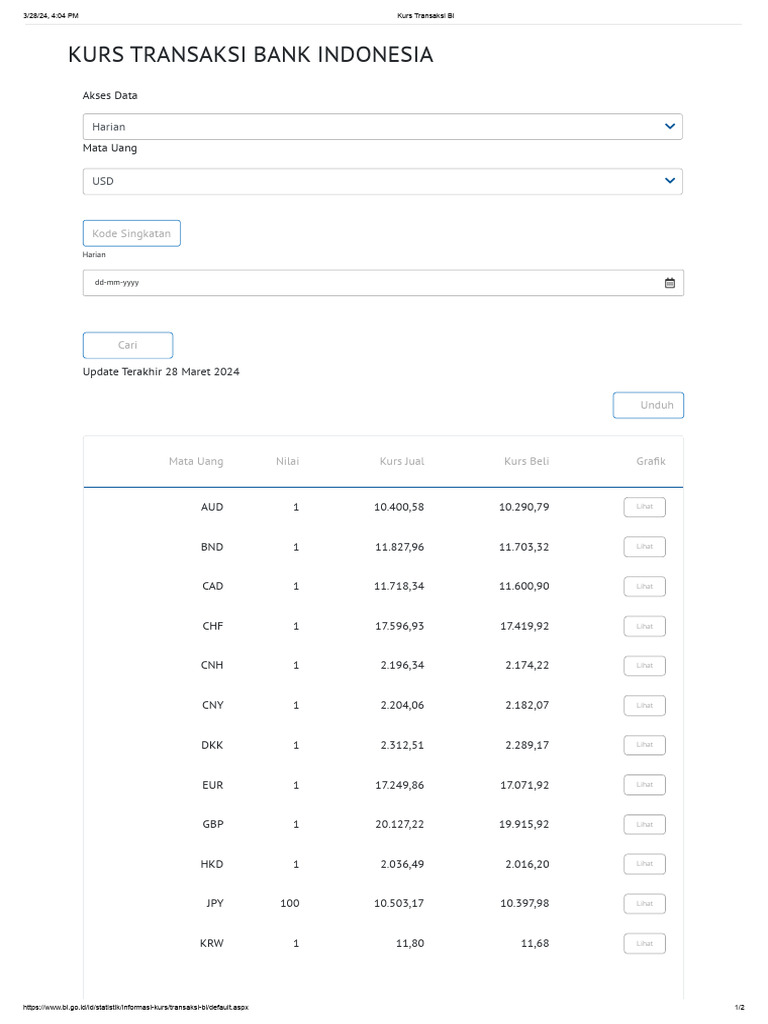Open the GBP Lihat graph button

tap(644, 824)
